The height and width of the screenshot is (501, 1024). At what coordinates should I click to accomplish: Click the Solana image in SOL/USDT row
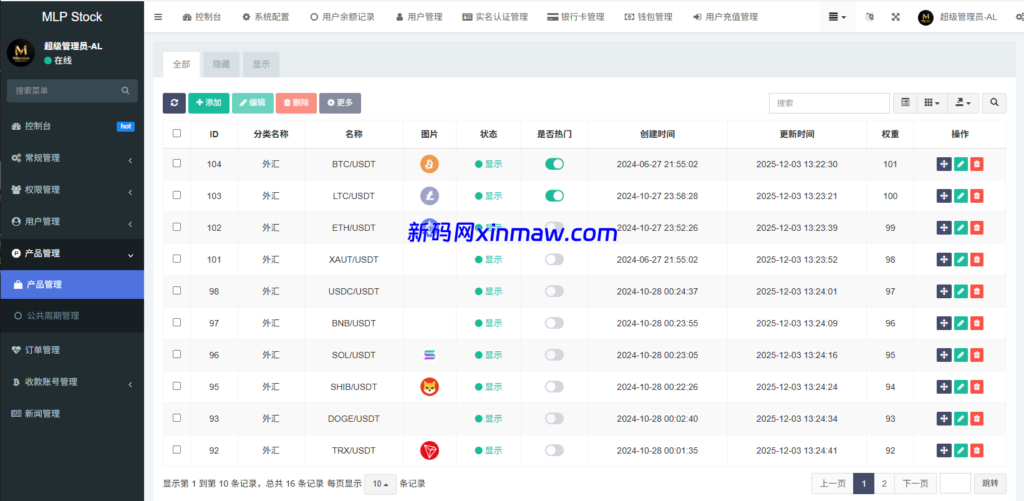429,355
